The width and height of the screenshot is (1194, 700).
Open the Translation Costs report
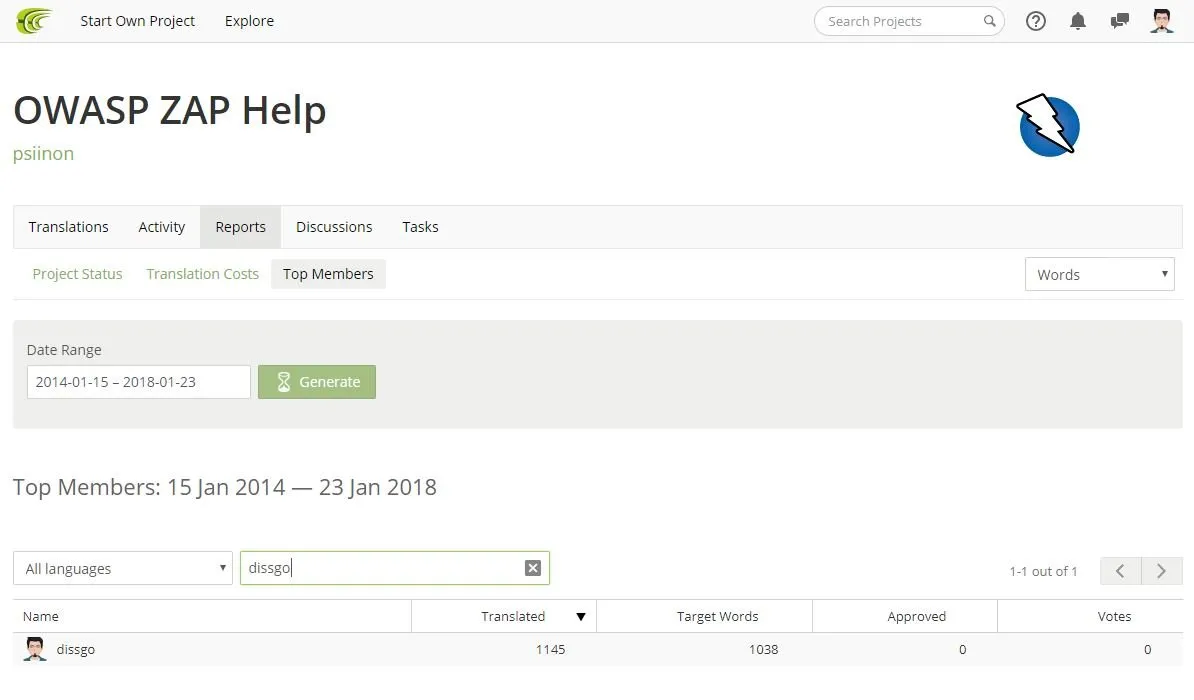tap(203, 274)
